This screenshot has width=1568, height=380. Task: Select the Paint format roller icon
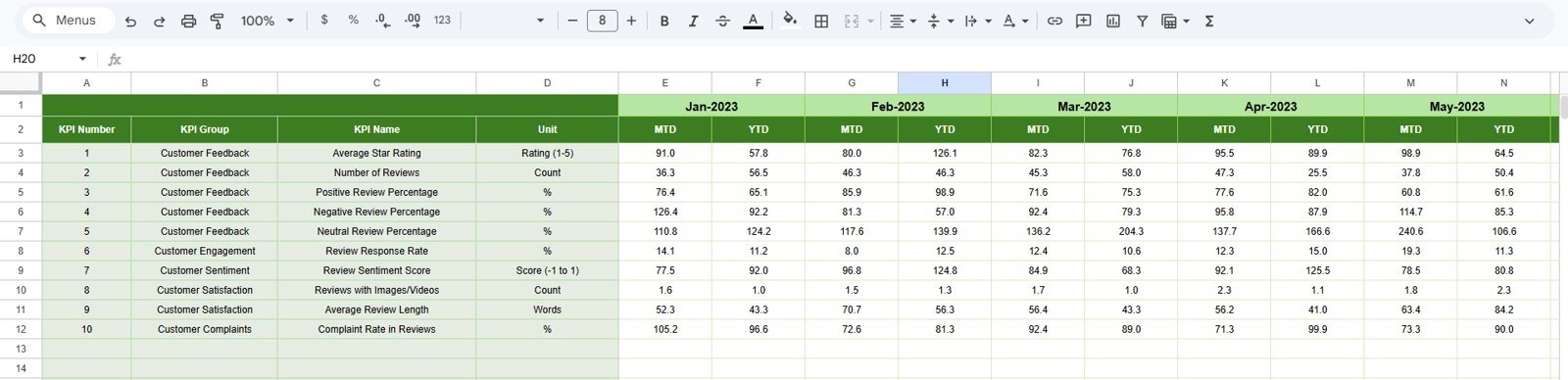click(x=218, y=21)
